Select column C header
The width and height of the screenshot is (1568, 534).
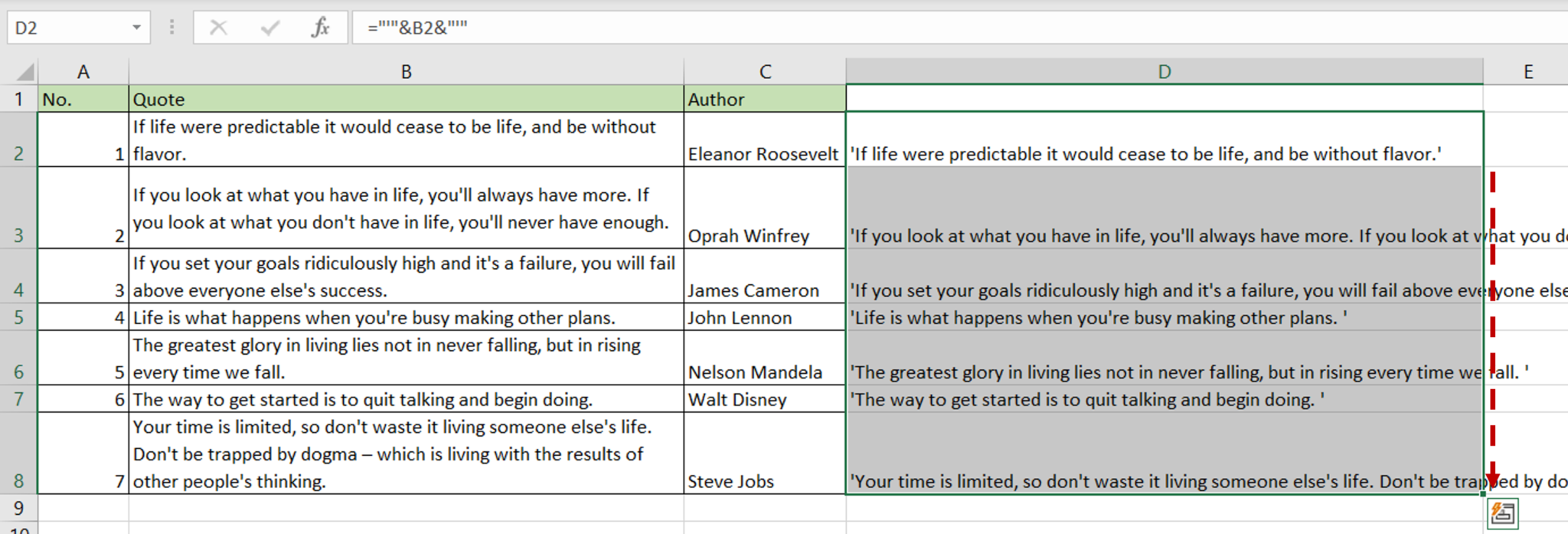765,72
